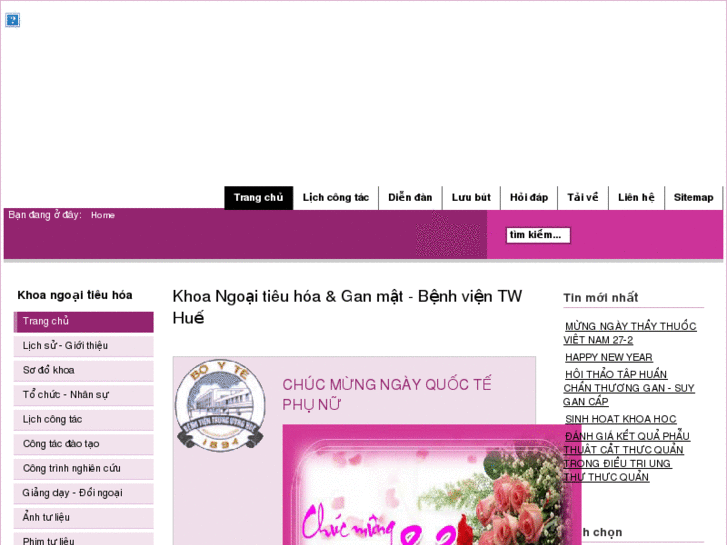Select Trang chủ in the sidebar menu
The image size is (727, 545).
83,322
